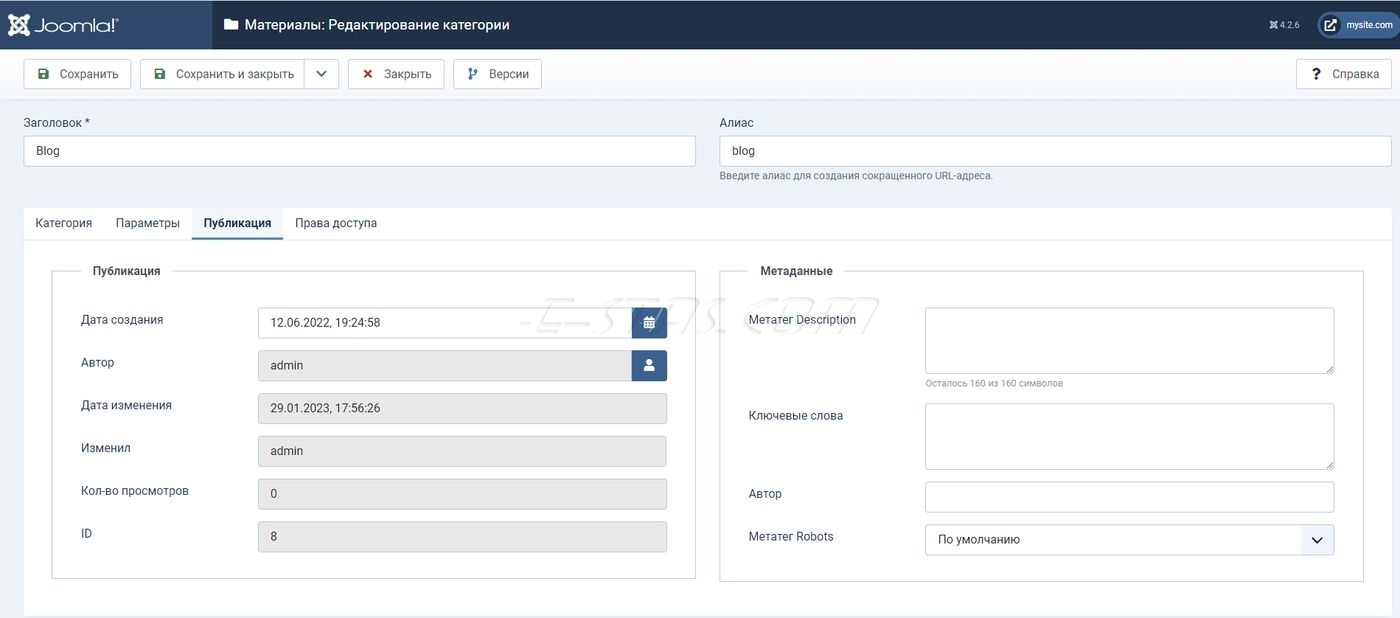Click the Дата изменения field
Viewport: 1400px width, 618px height.
pos(462,408)
